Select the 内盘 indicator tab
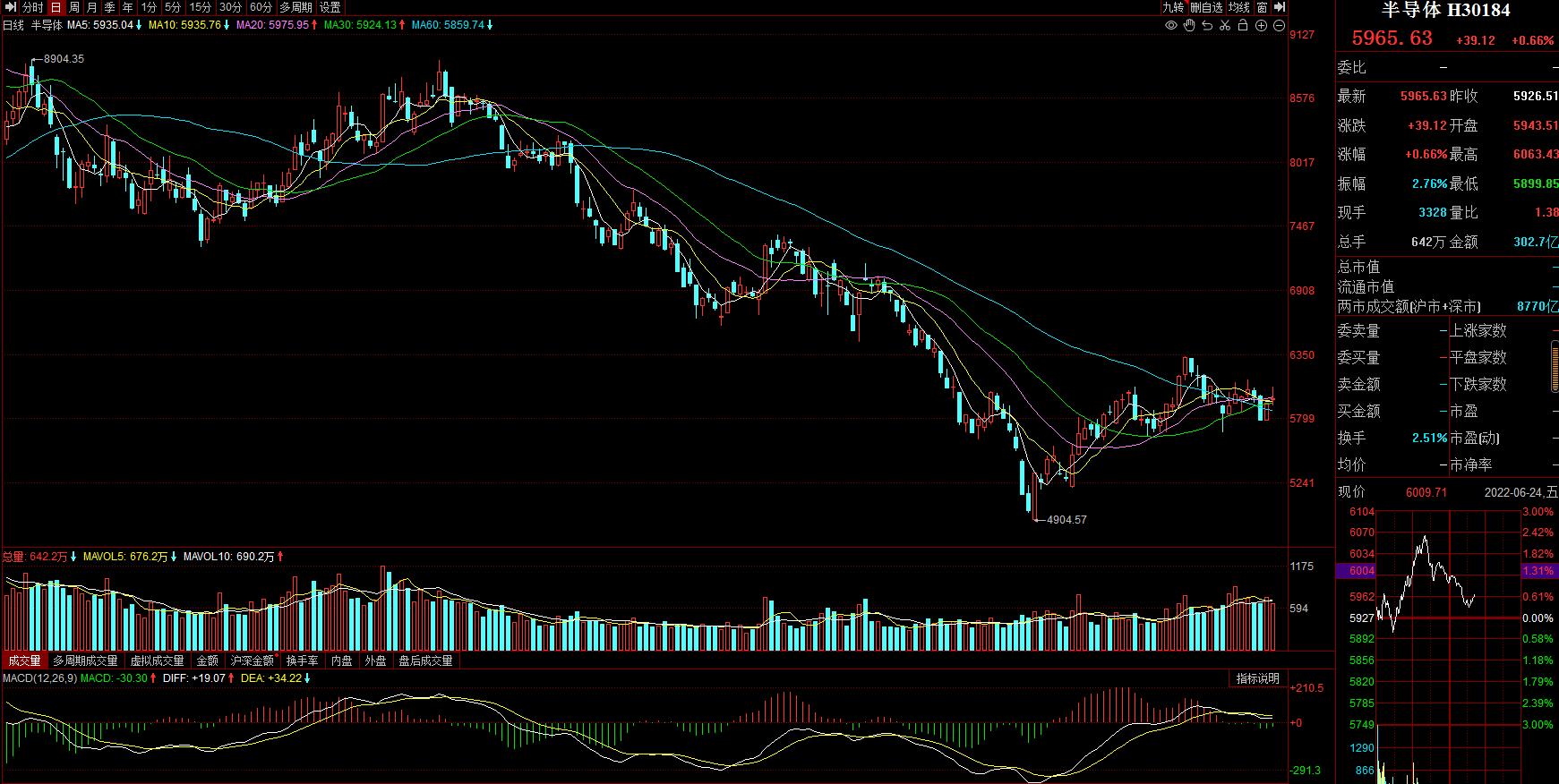1559x784 pixels. (x=342, y=660)
